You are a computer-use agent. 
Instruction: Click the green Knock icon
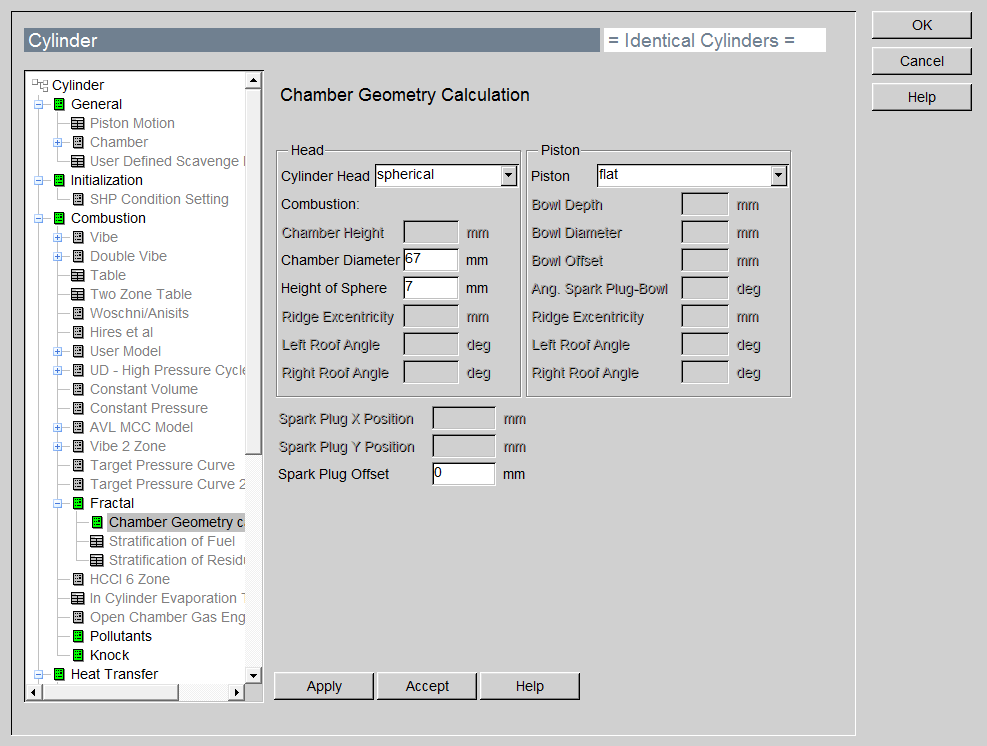[78, 655]
